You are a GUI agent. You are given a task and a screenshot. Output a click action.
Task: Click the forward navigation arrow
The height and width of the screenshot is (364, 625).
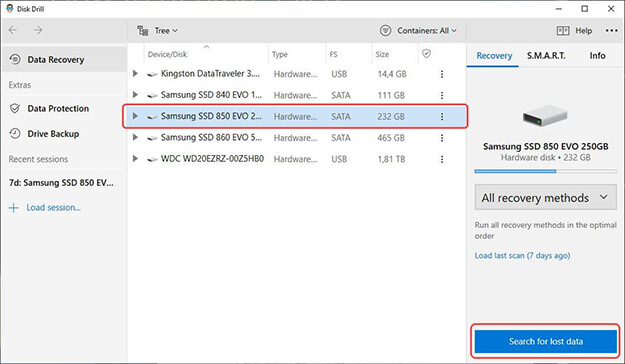click(x=38, y=30)
